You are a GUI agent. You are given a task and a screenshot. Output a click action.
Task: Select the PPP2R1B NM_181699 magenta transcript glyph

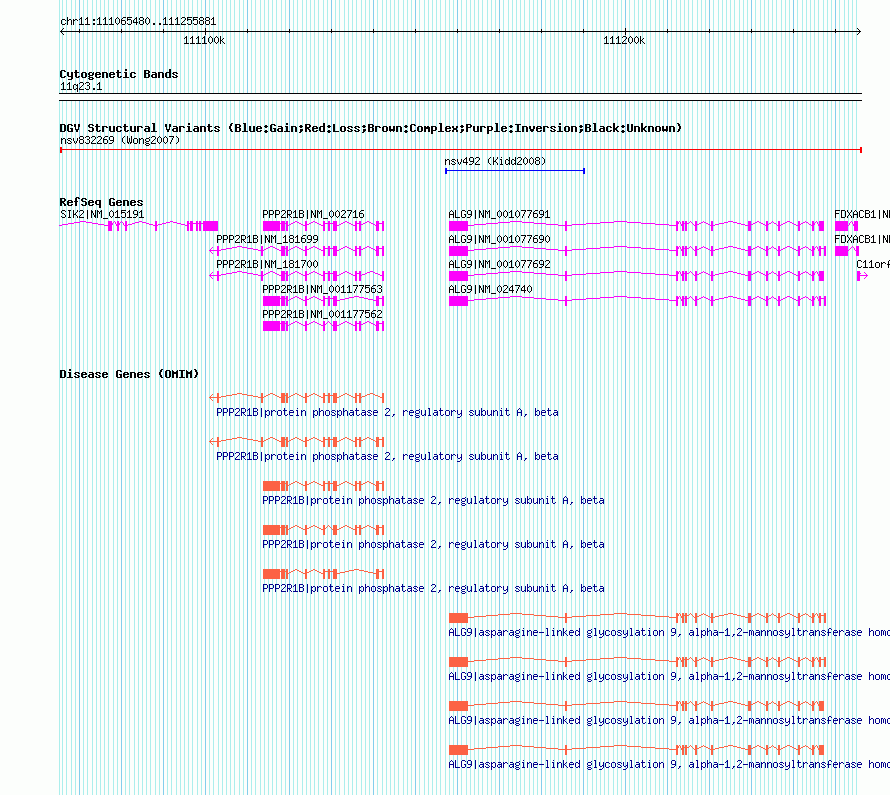tap(297, 251)
